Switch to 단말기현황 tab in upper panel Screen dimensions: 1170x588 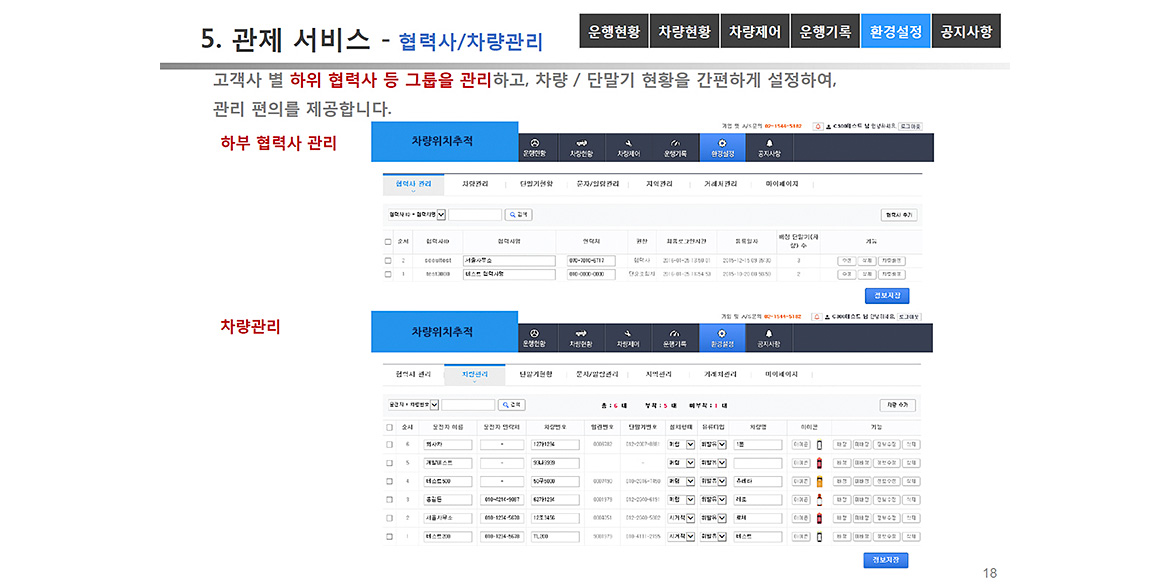coord(536,184)
